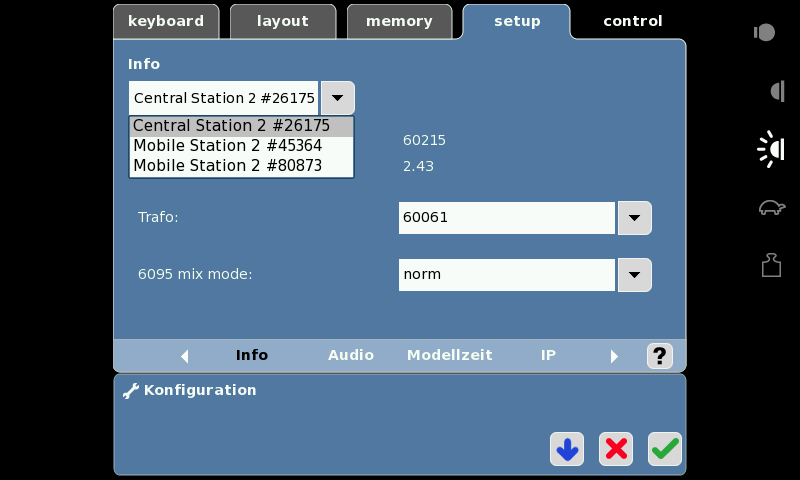Toggle the turtle slow-speed icon
This screenshot has width=800, height=480.
[x=771, y=208]
